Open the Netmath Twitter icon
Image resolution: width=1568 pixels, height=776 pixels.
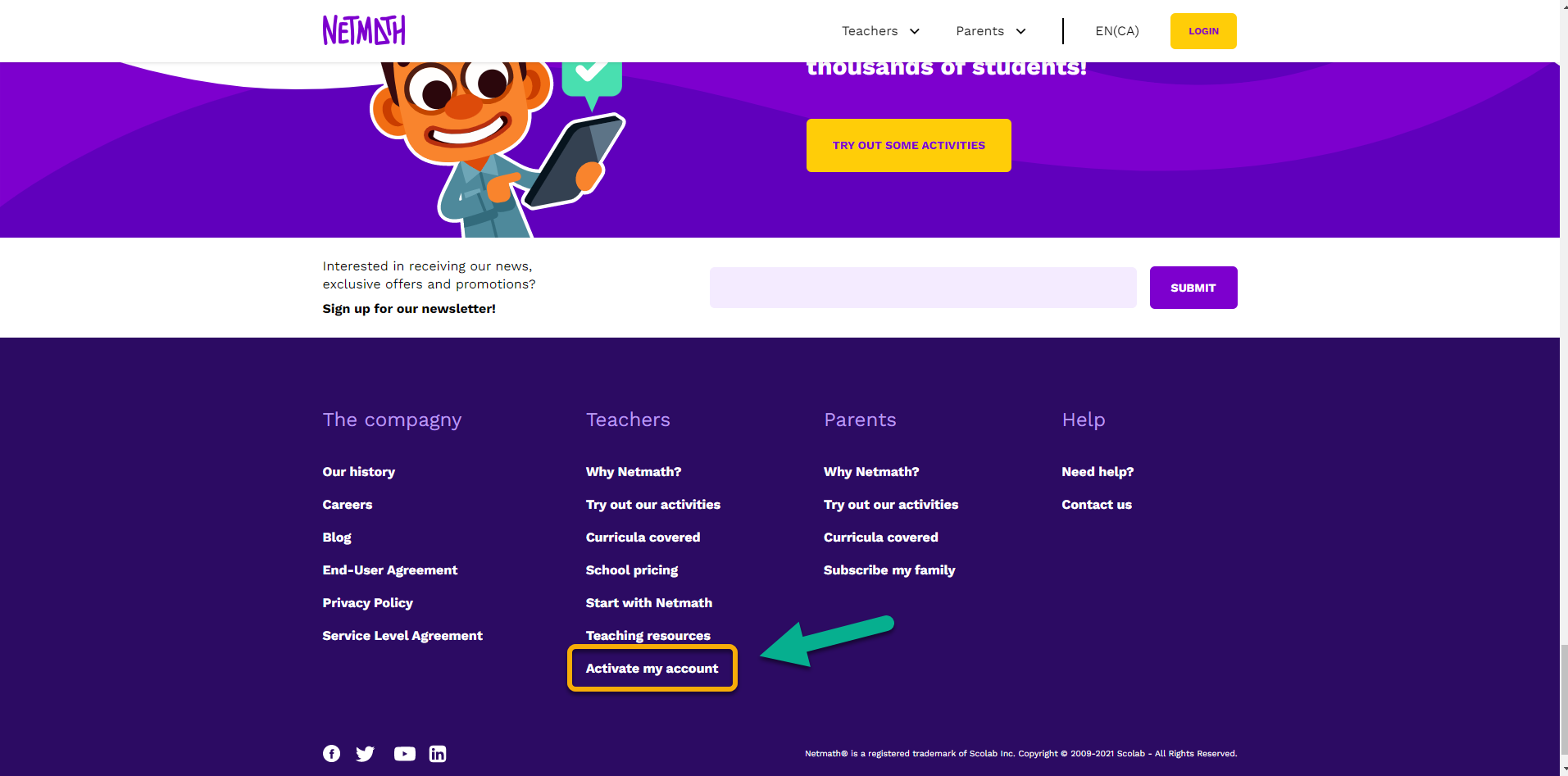[x=366, y=754]
